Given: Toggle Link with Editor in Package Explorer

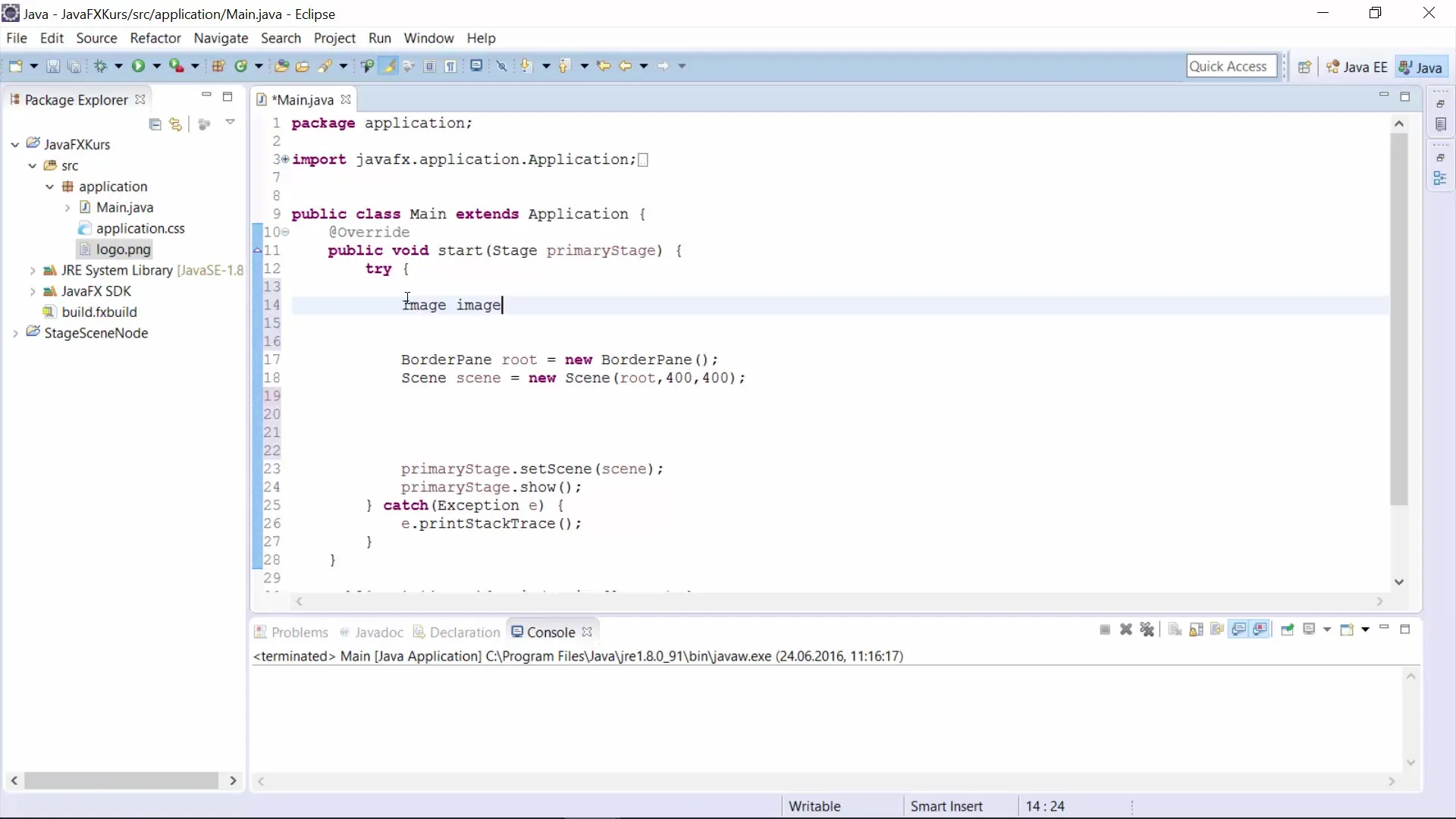Looking at the screenshot, I should [x=176, y=124].
